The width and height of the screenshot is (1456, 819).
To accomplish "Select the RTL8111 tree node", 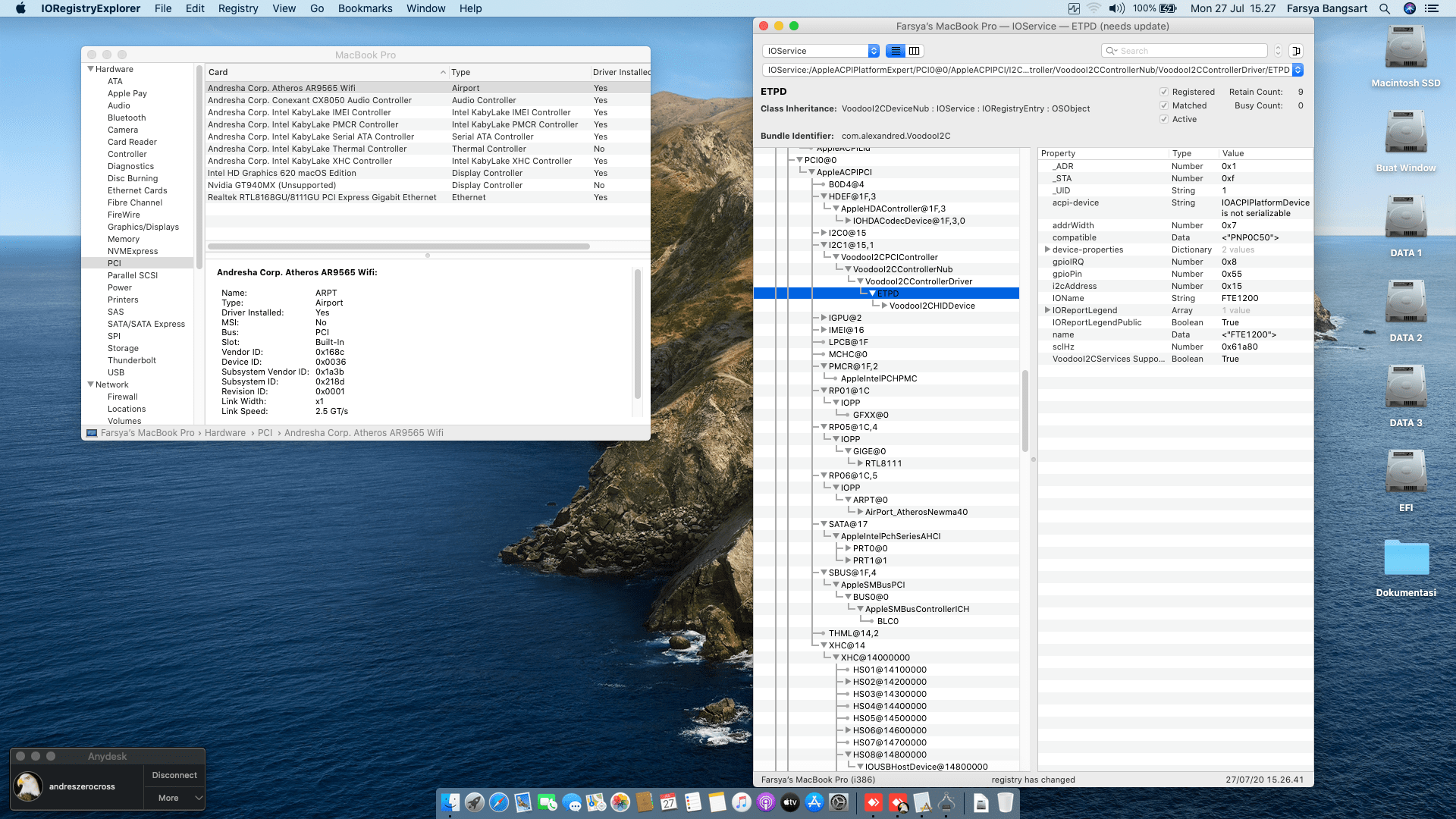I will (883, 463).
